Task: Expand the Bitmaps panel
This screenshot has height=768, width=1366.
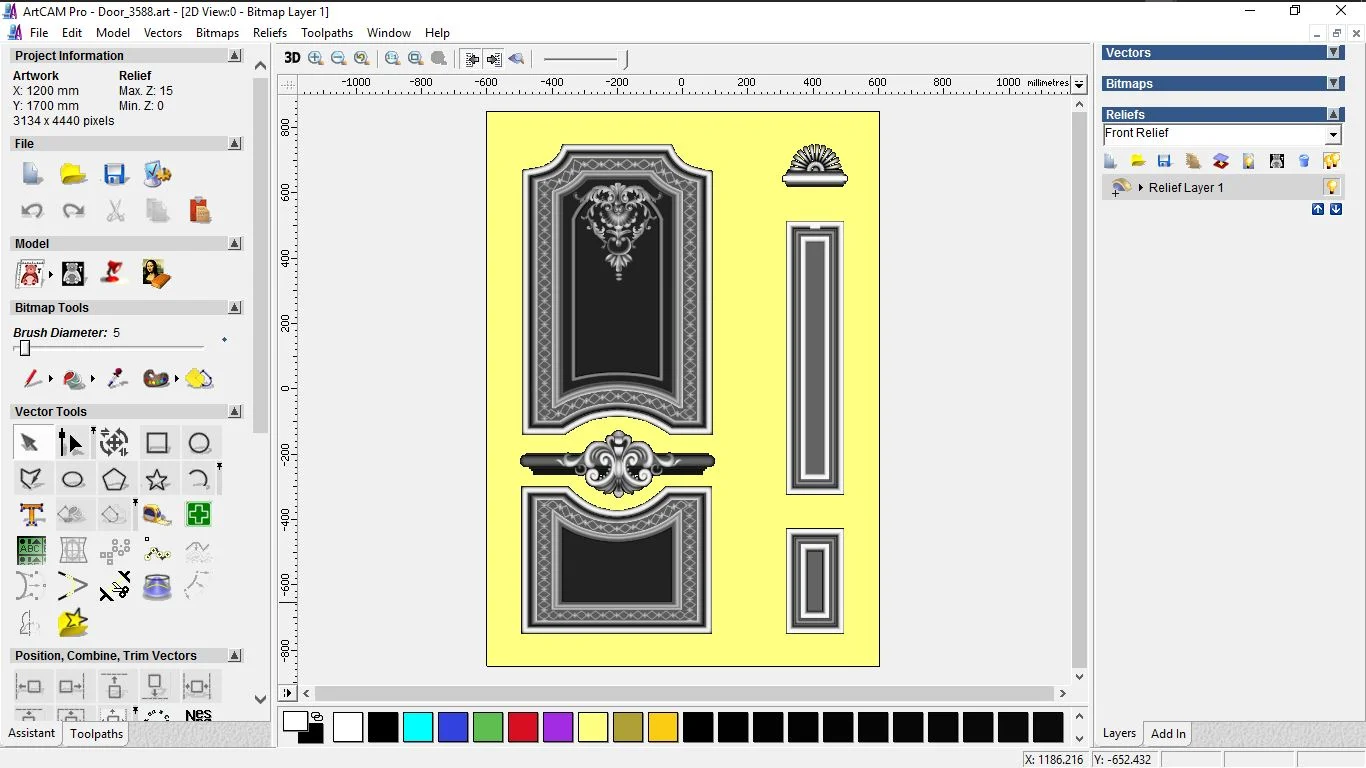Action: pos(1333,84)
